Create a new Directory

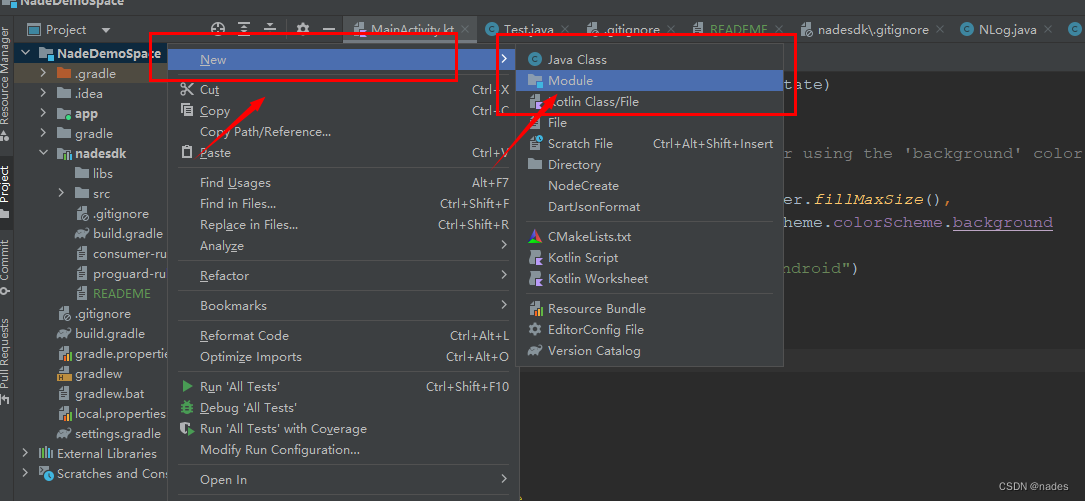click(x=650, y=165)
